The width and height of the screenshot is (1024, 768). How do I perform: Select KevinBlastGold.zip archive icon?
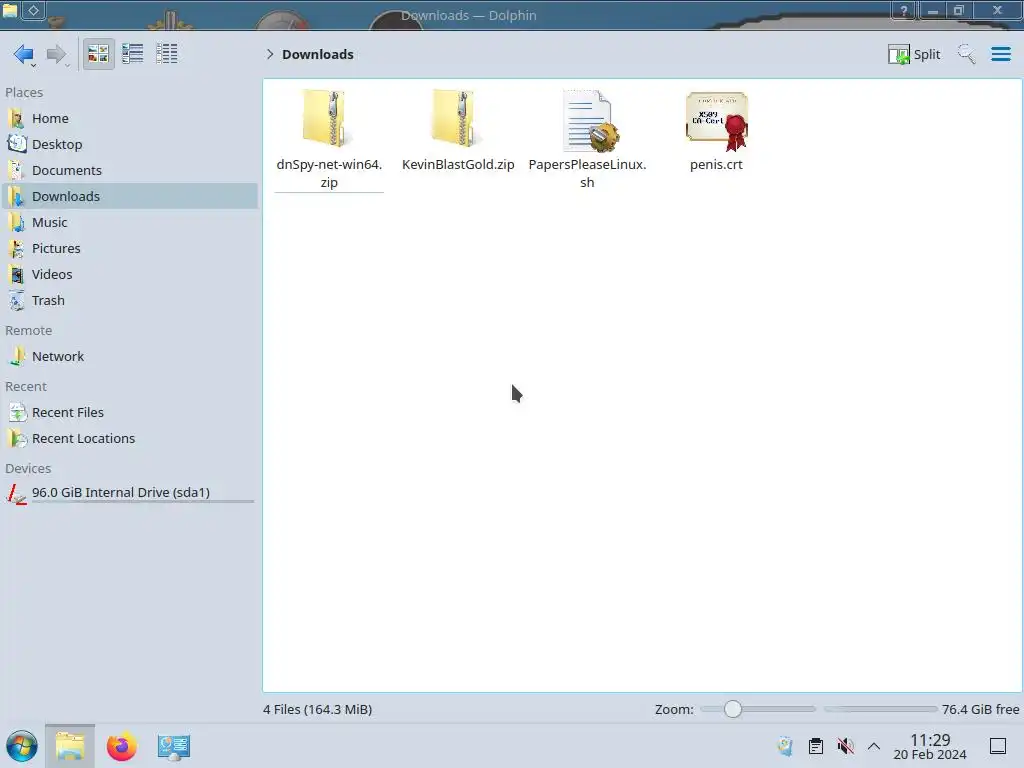click(458, 119)
